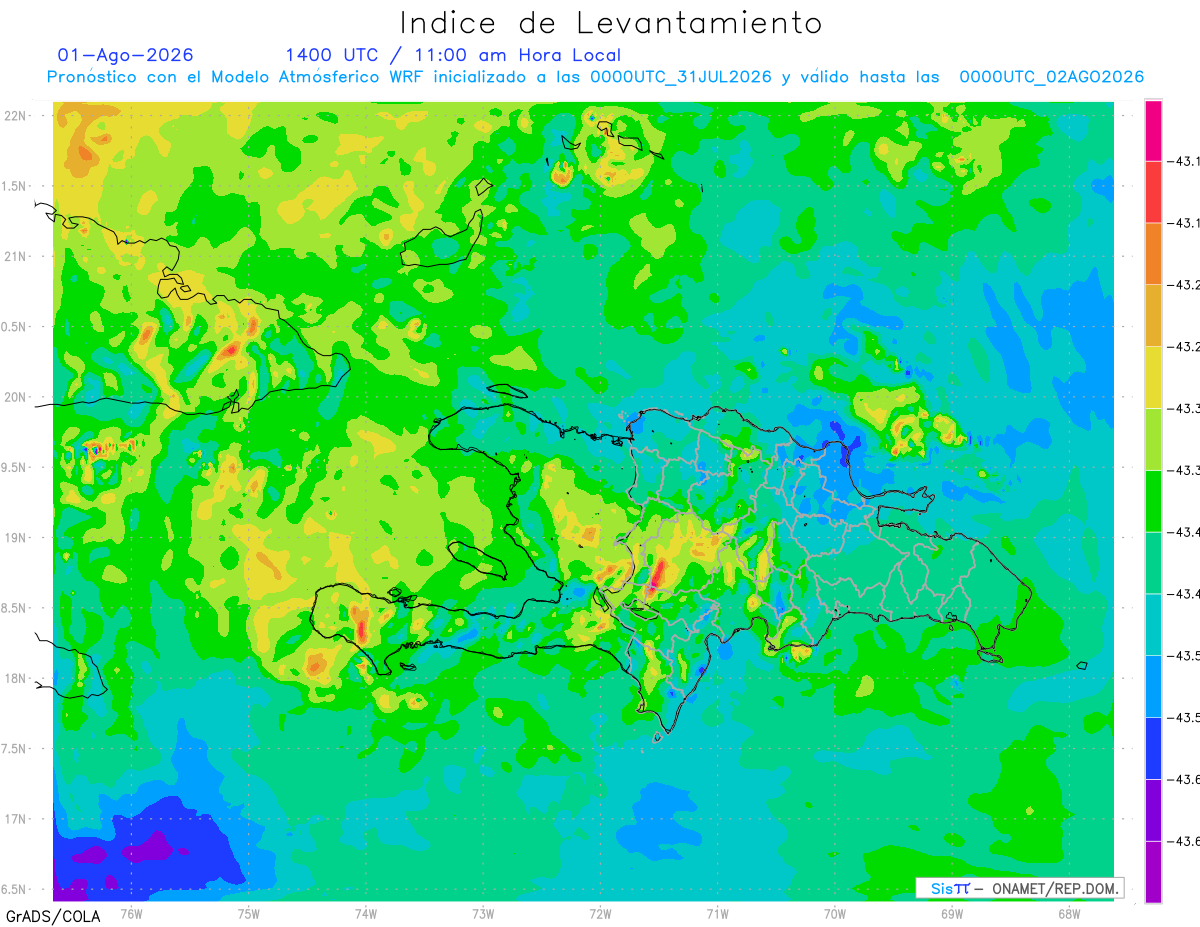Select the magenta swatch in the color legend
Viewport: 1200px width, 927px height.
tap(1153, 130)
